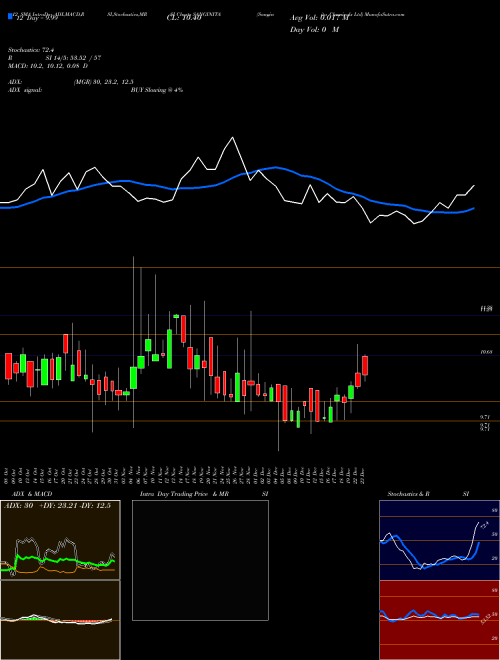Screen dimensions: 500x660
Task: Click the end of the white price line
Action: coord(474,185)
